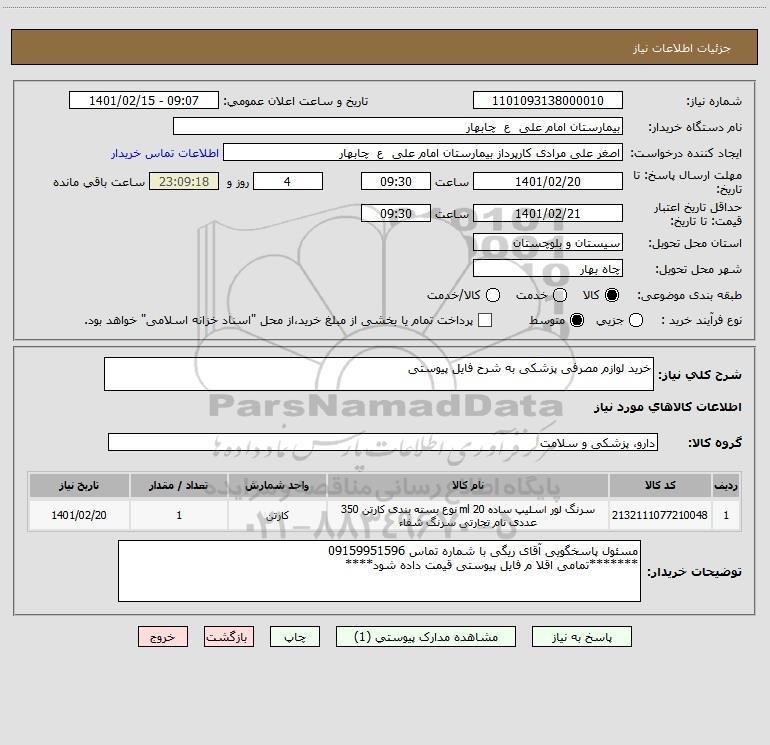Click the ردیف column header
The height and width of the screenshot is (745, 770).
coord(726,485)
